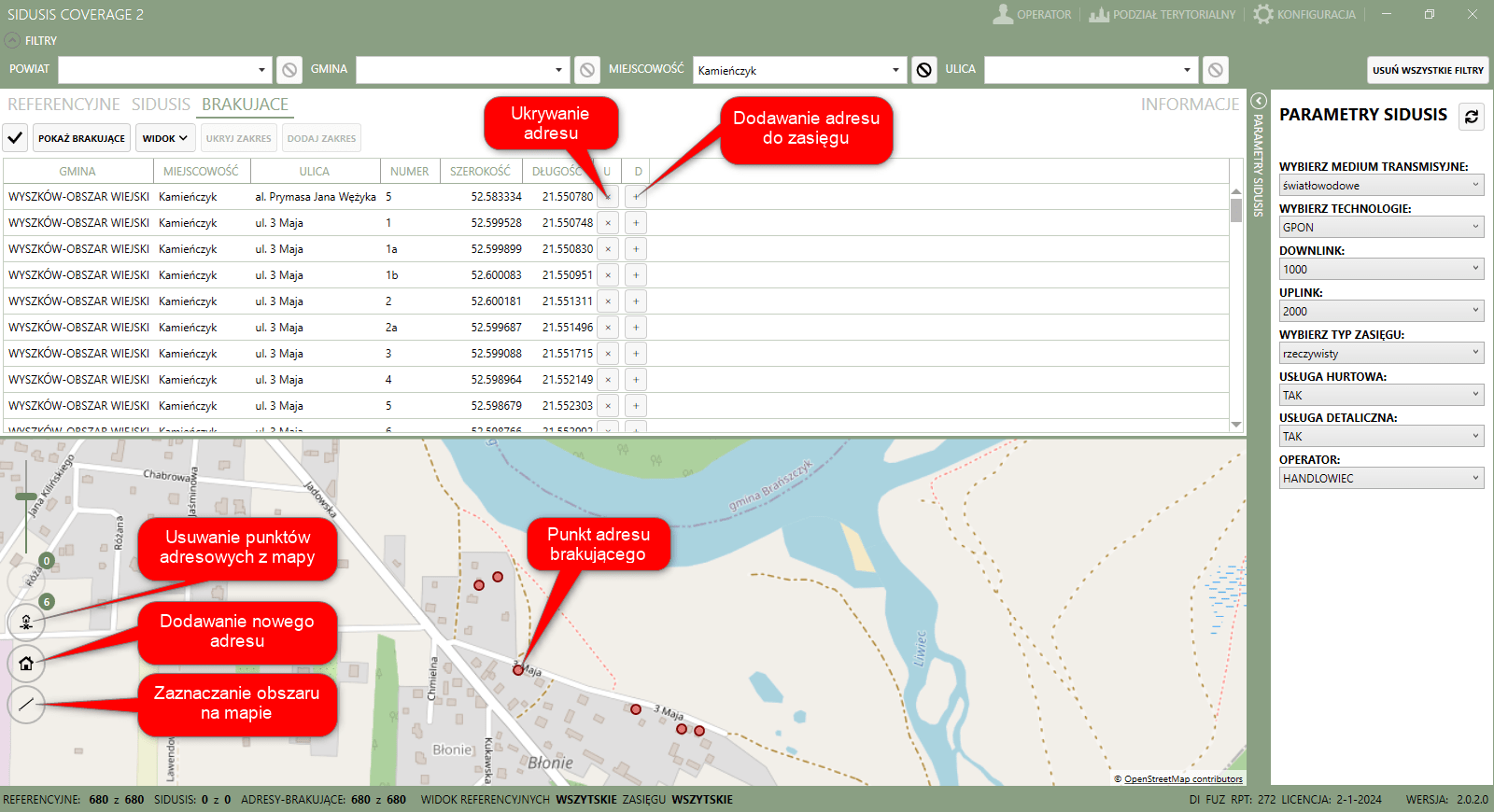The width and height of the screenshot is (1494, 812).
Task: Collapse the Filtry filter section
Action: [x=12, y=40]
